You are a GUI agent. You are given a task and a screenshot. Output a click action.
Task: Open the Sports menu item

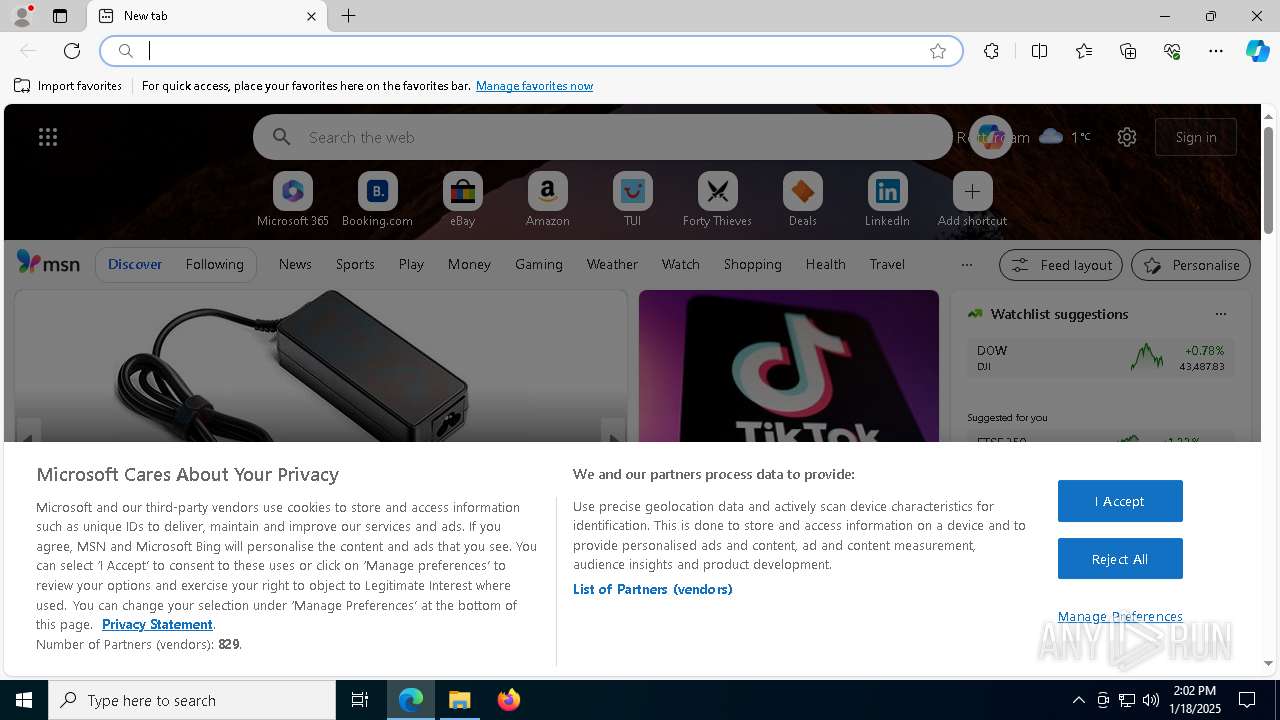[x=355, y=264]
